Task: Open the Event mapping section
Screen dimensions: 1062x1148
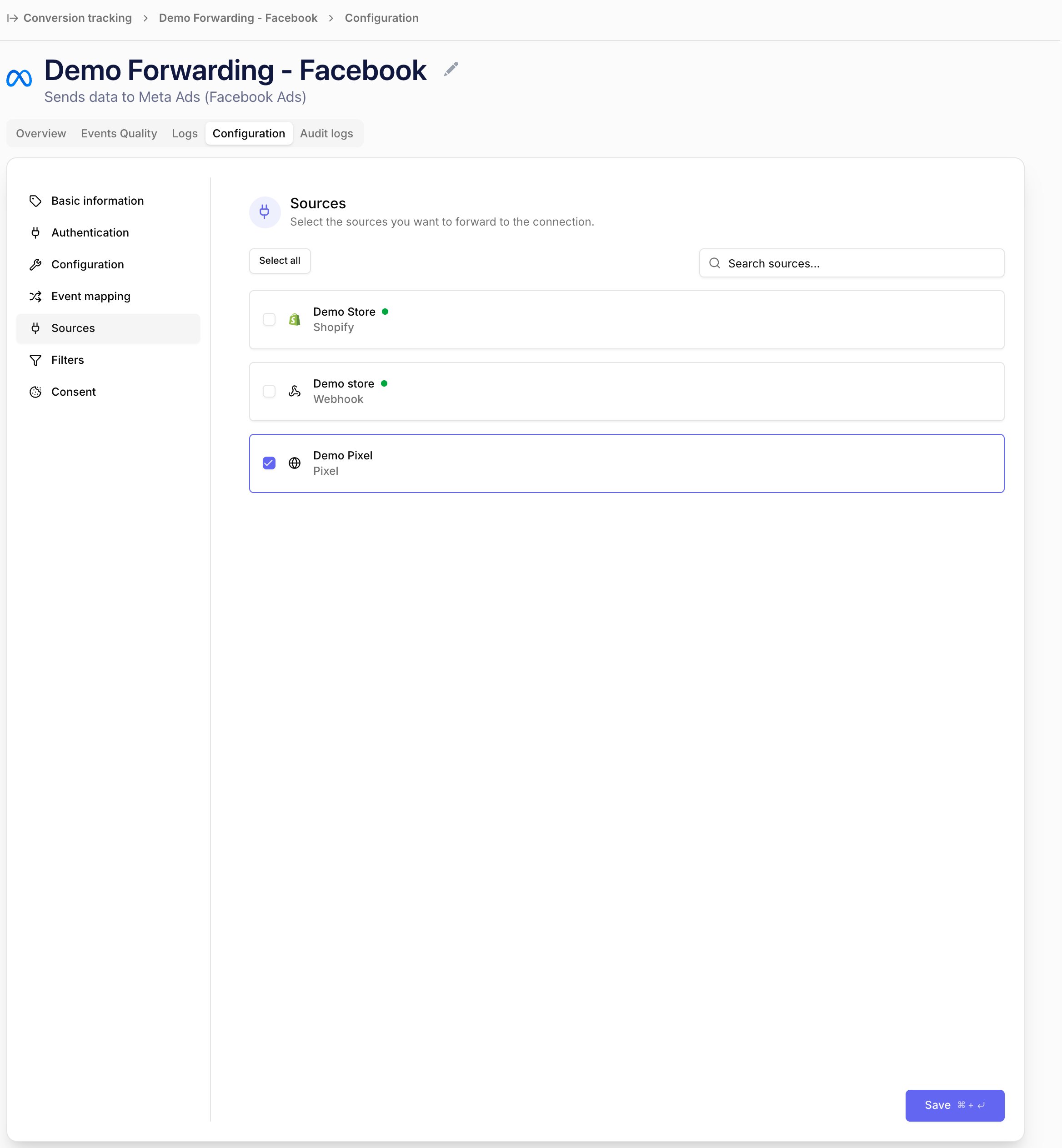Action: point(108,296)
